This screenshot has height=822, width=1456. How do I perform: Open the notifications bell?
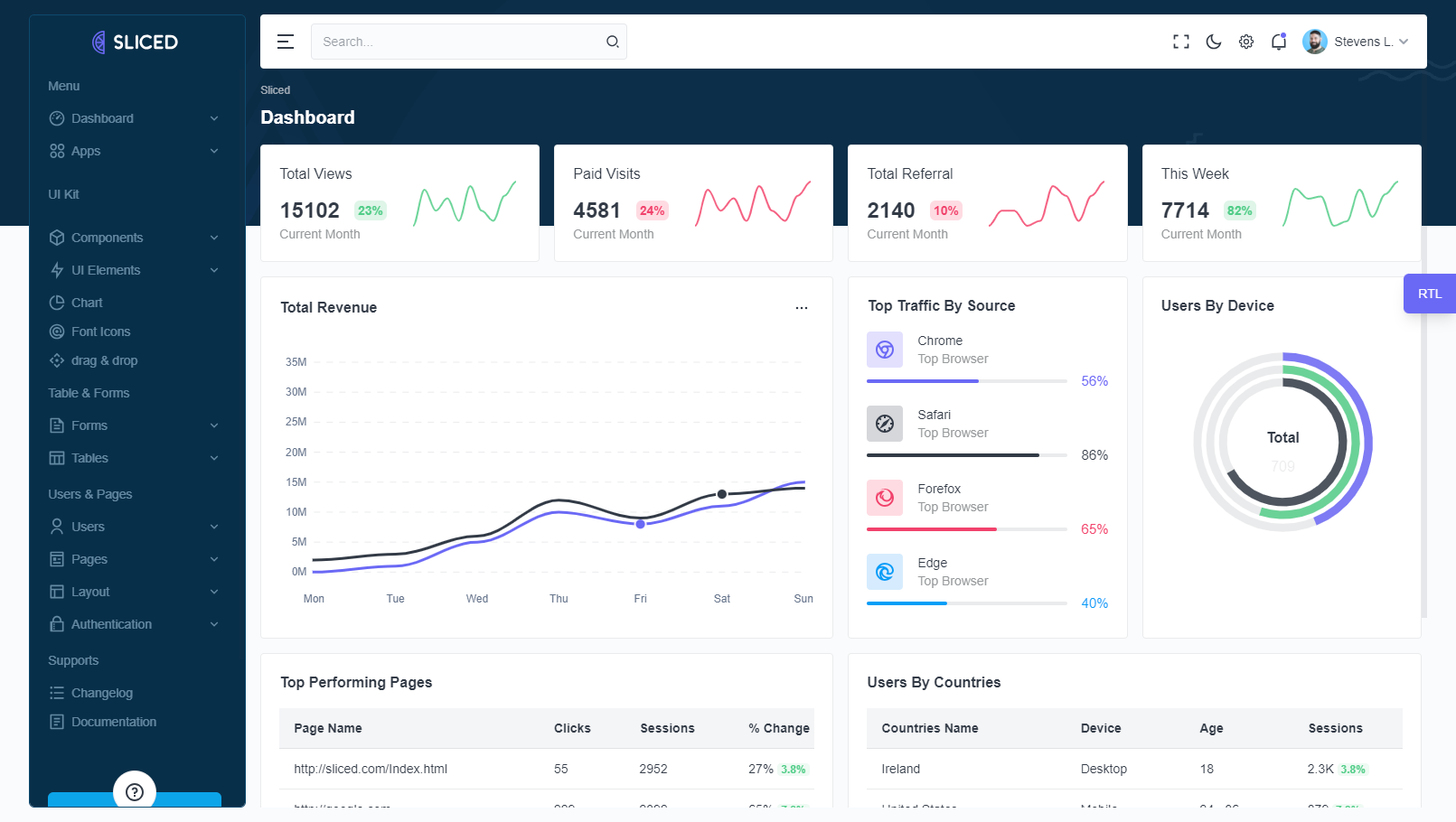[x=1278, y=42]
